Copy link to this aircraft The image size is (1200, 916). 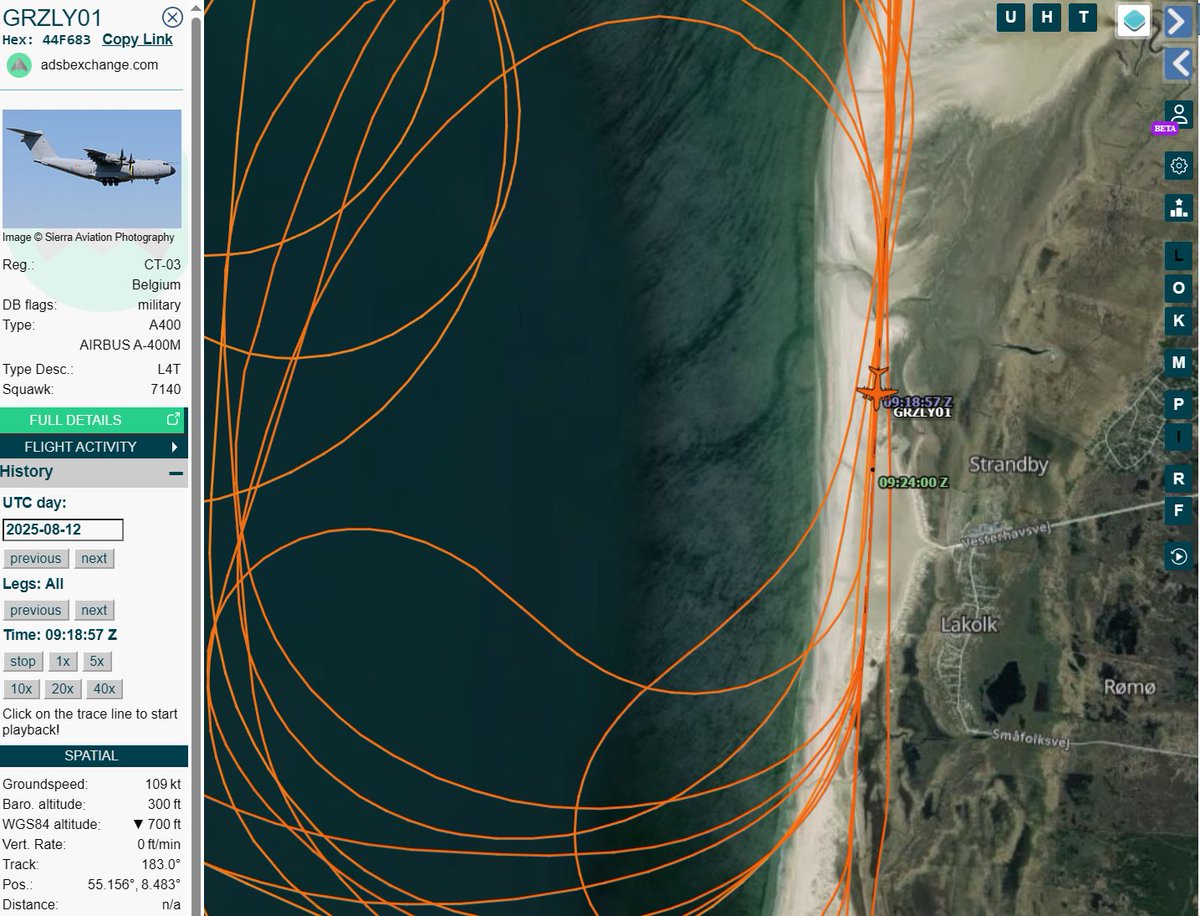[x=137, y=40]
